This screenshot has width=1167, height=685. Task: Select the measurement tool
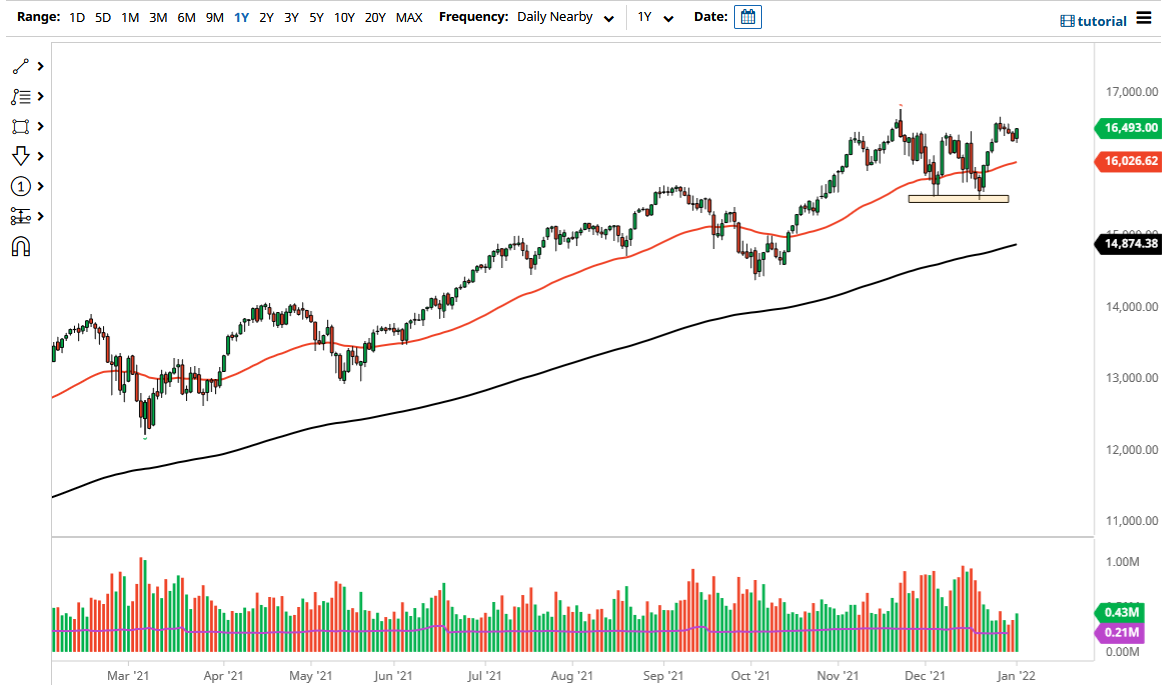21,216
